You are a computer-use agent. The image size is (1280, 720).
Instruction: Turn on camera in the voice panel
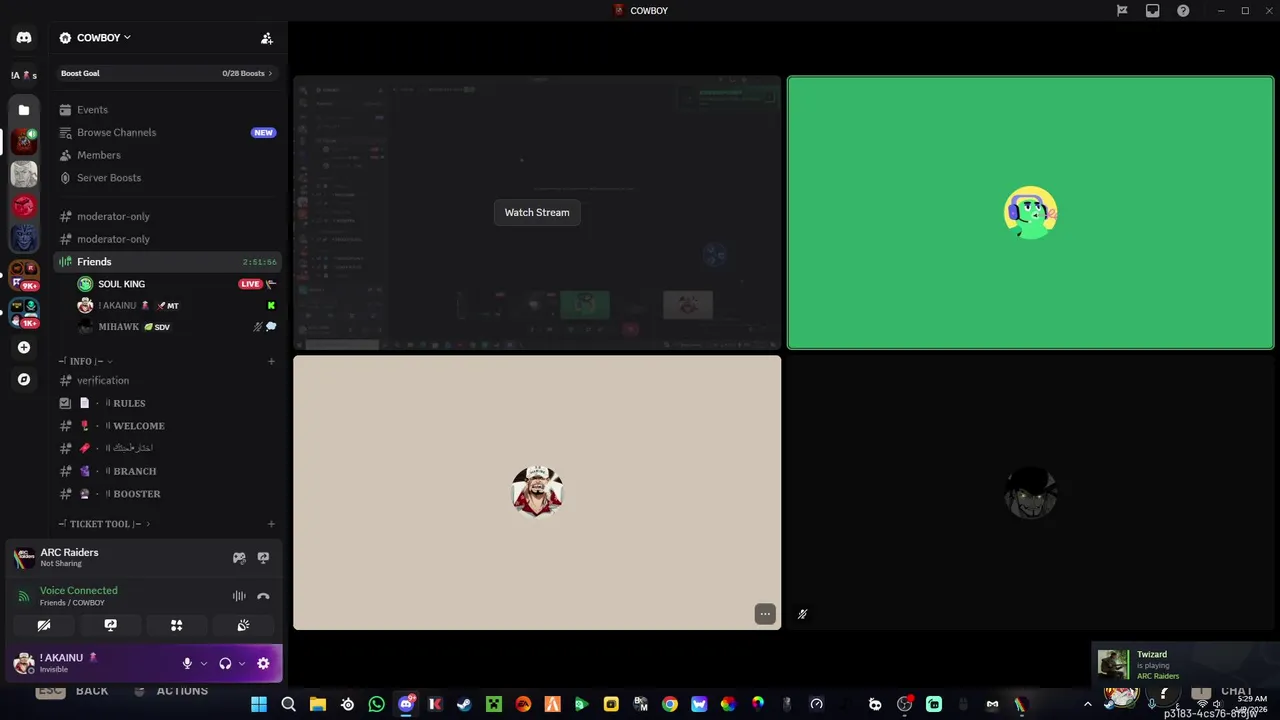click(x=44, y=625)
